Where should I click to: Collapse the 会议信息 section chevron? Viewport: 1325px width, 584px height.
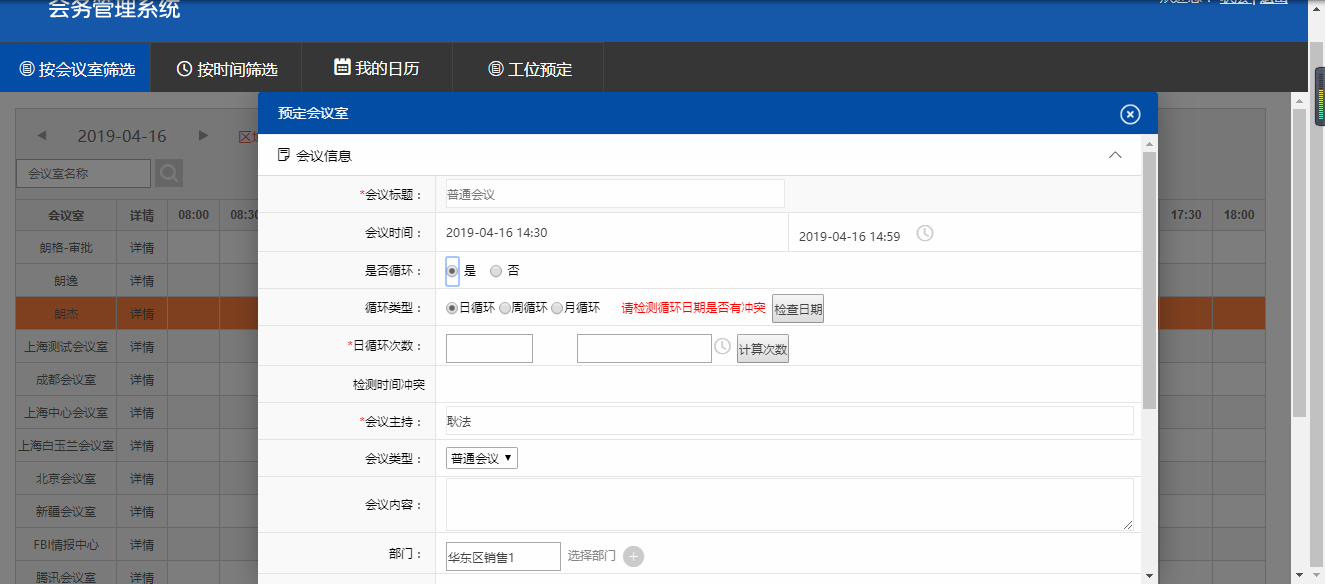tap(1115, 155)
